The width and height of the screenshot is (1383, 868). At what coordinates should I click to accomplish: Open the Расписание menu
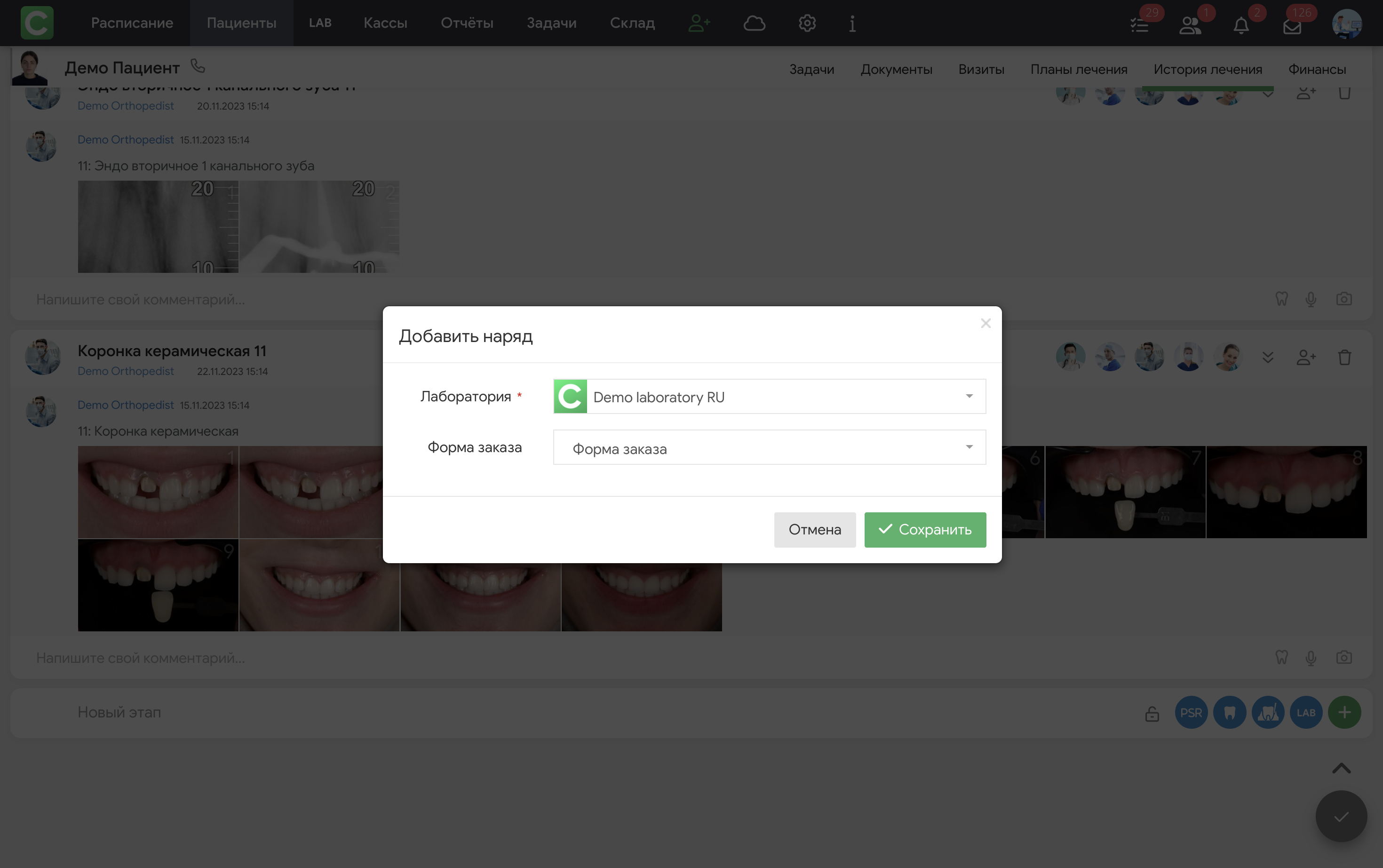tap(132, 23)
